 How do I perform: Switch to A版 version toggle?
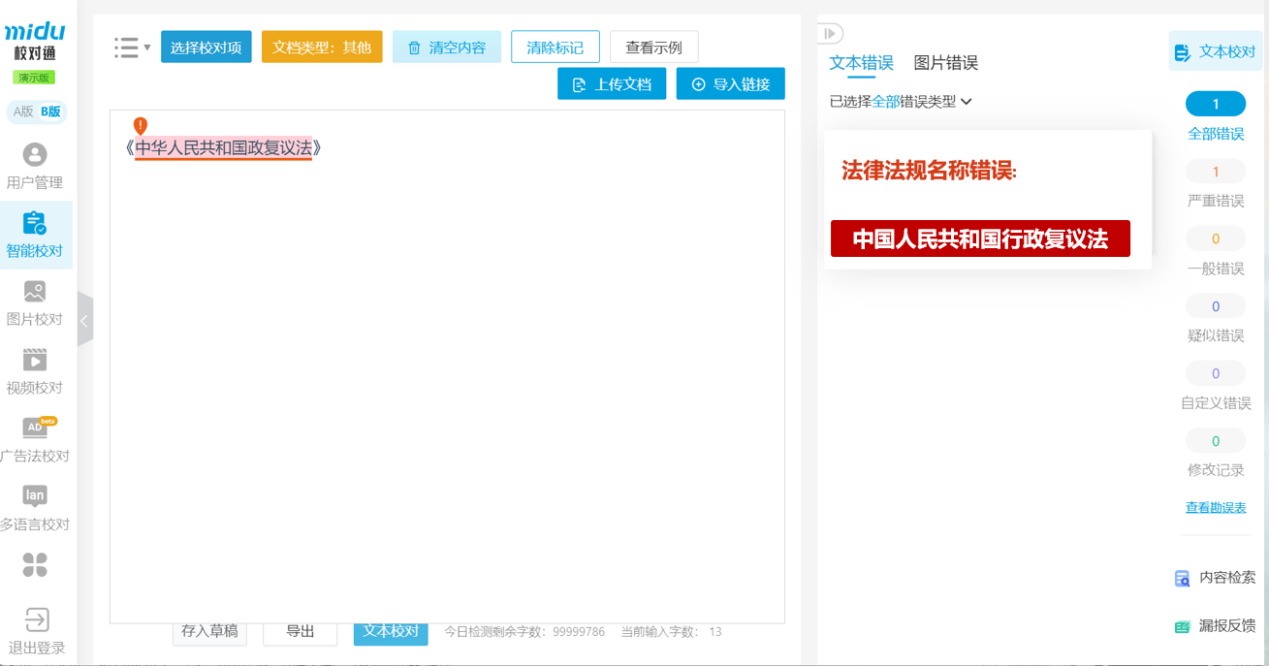point(23,112)
